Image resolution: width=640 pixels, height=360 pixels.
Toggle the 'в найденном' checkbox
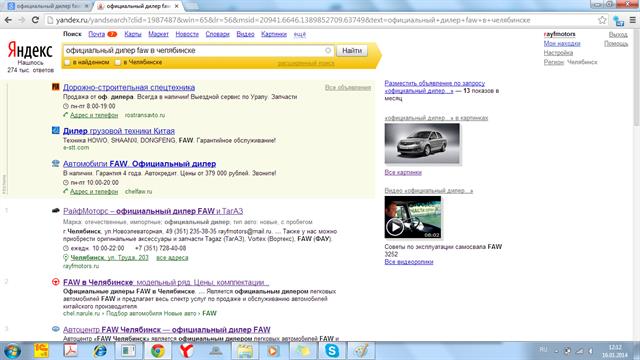click(x=67, y=62)
